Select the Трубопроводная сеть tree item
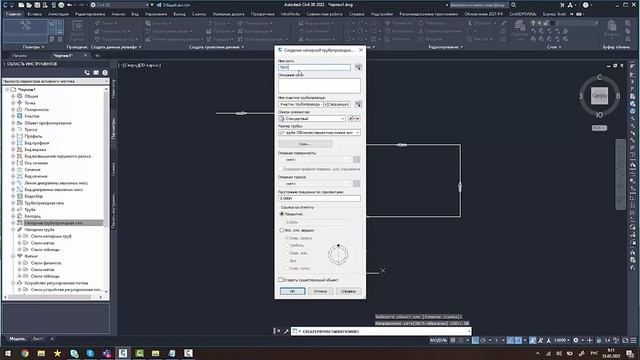 (44, 203)
